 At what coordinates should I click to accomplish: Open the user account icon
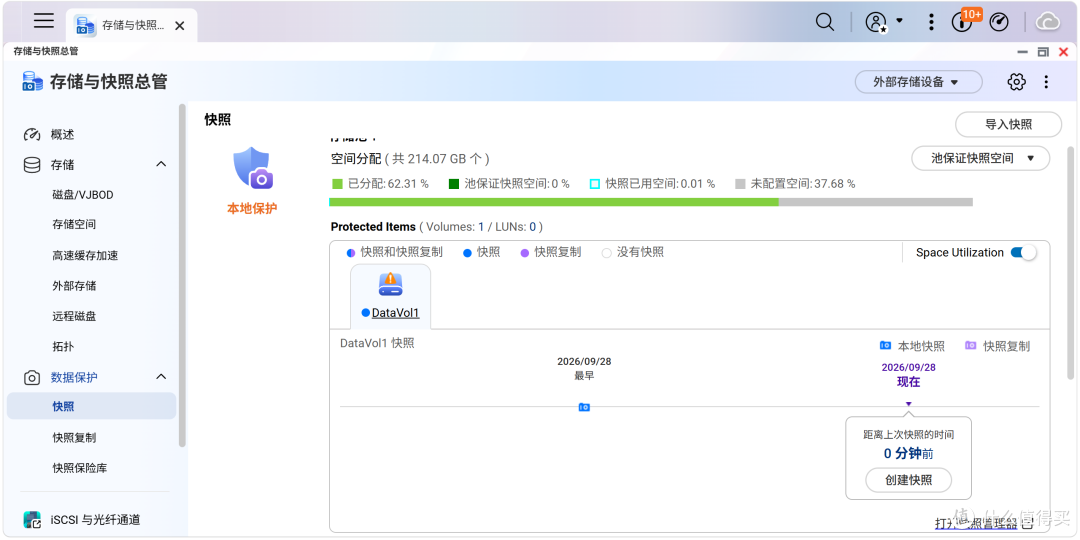click(x=875, y=22)
